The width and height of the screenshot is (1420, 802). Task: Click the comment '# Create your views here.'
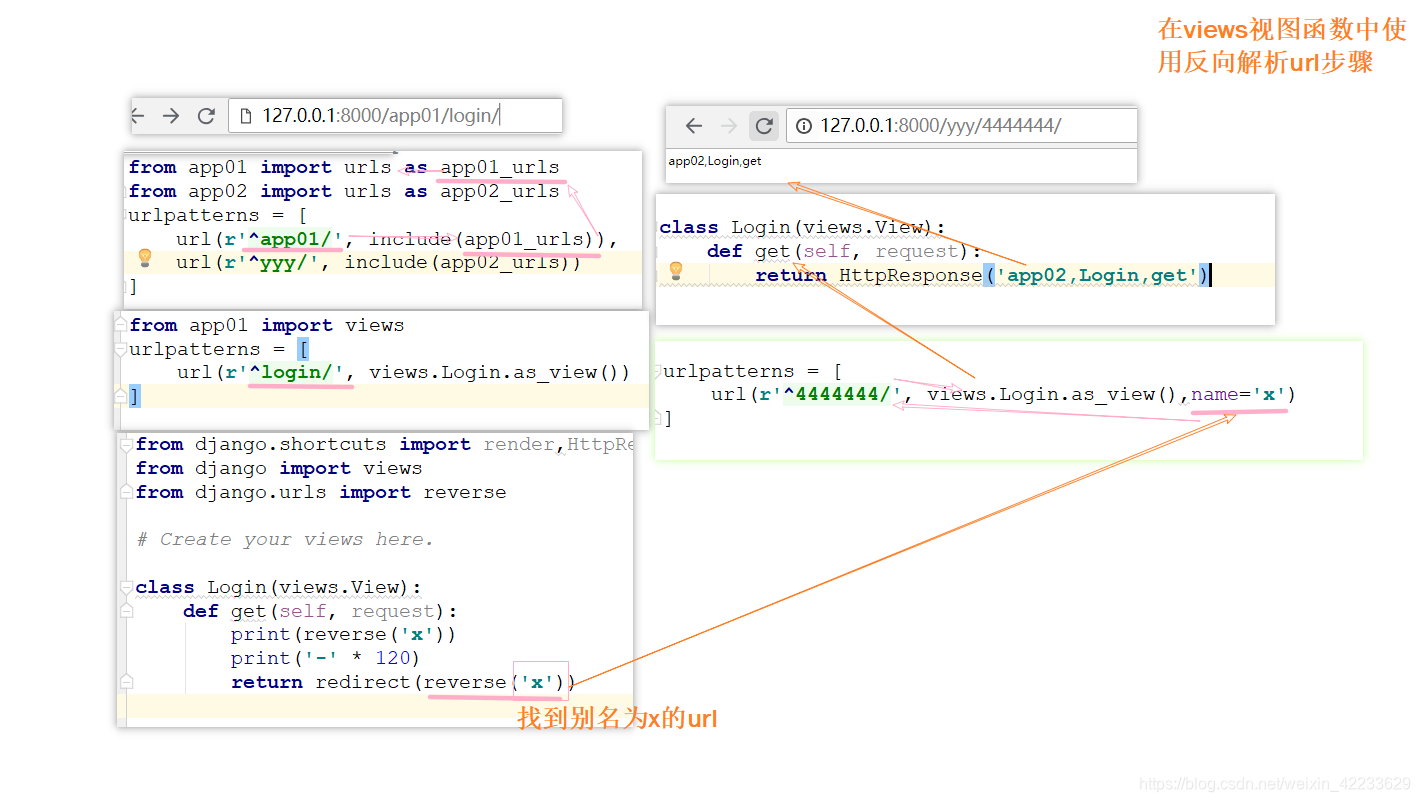[x=286, y=539]
